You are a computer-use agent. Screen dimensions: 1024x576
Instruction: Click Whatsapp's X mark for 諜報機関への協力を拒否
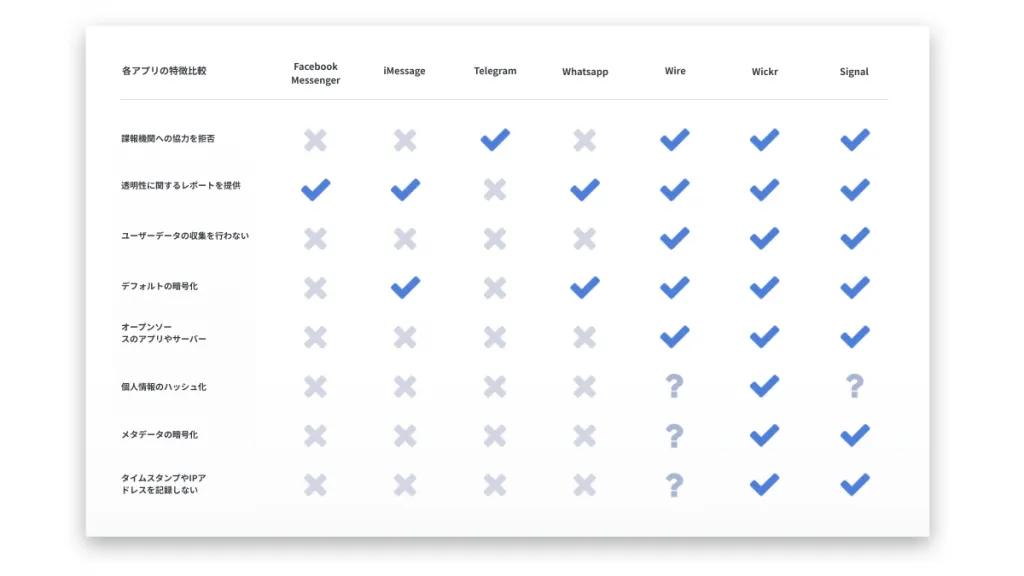584,140
